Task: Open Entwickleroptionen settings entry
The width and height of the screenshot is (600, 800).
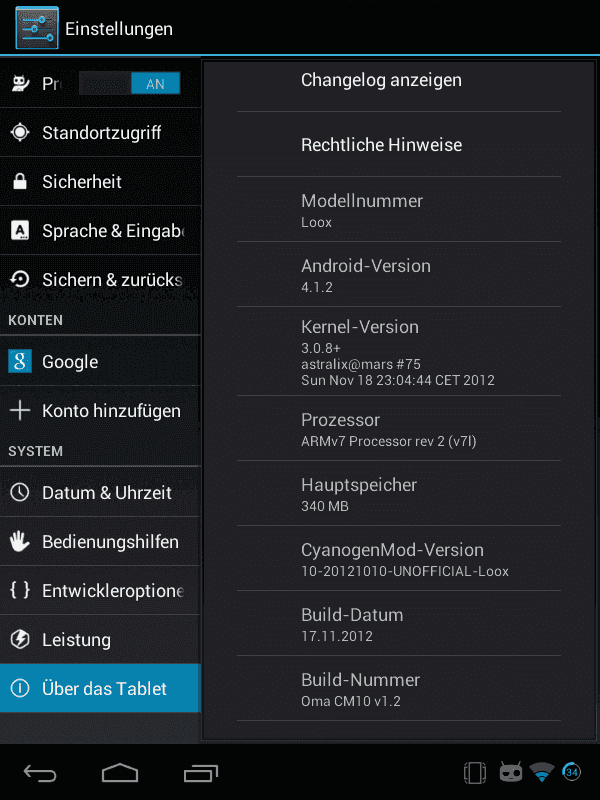Action: tap(101, 590)
